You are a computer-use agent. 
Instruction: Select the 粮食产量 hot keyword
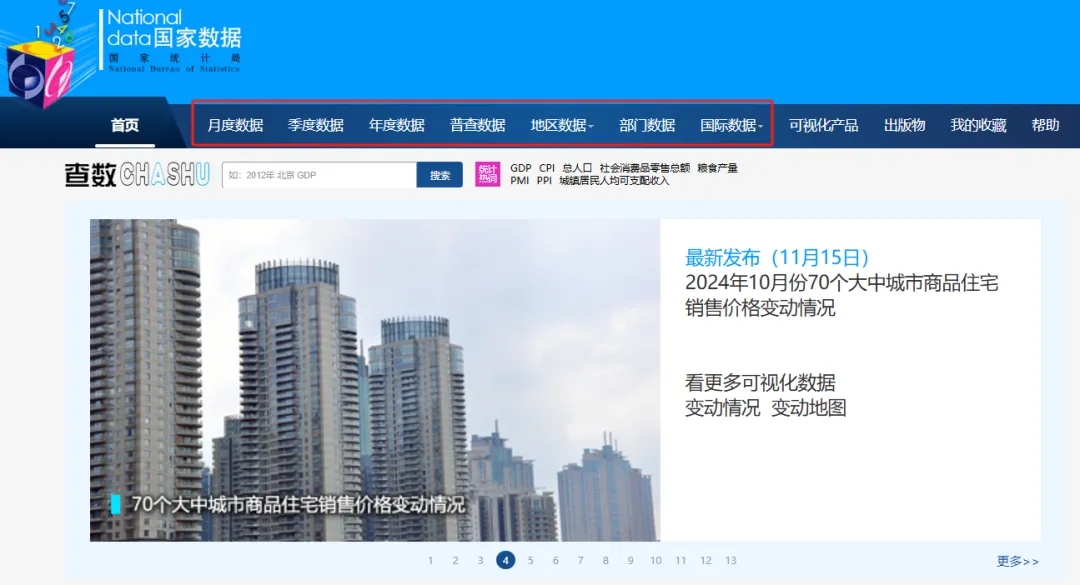[717, 168]
